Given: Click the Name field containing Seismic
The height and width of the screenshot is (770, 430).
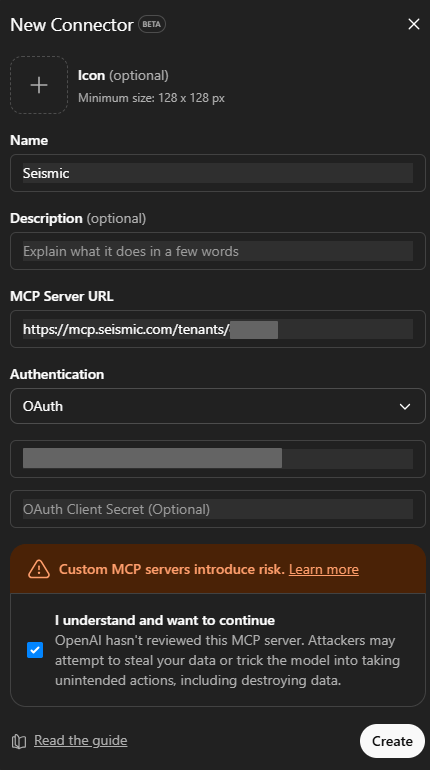Looking at the screenshot, I should click(217, 173).
